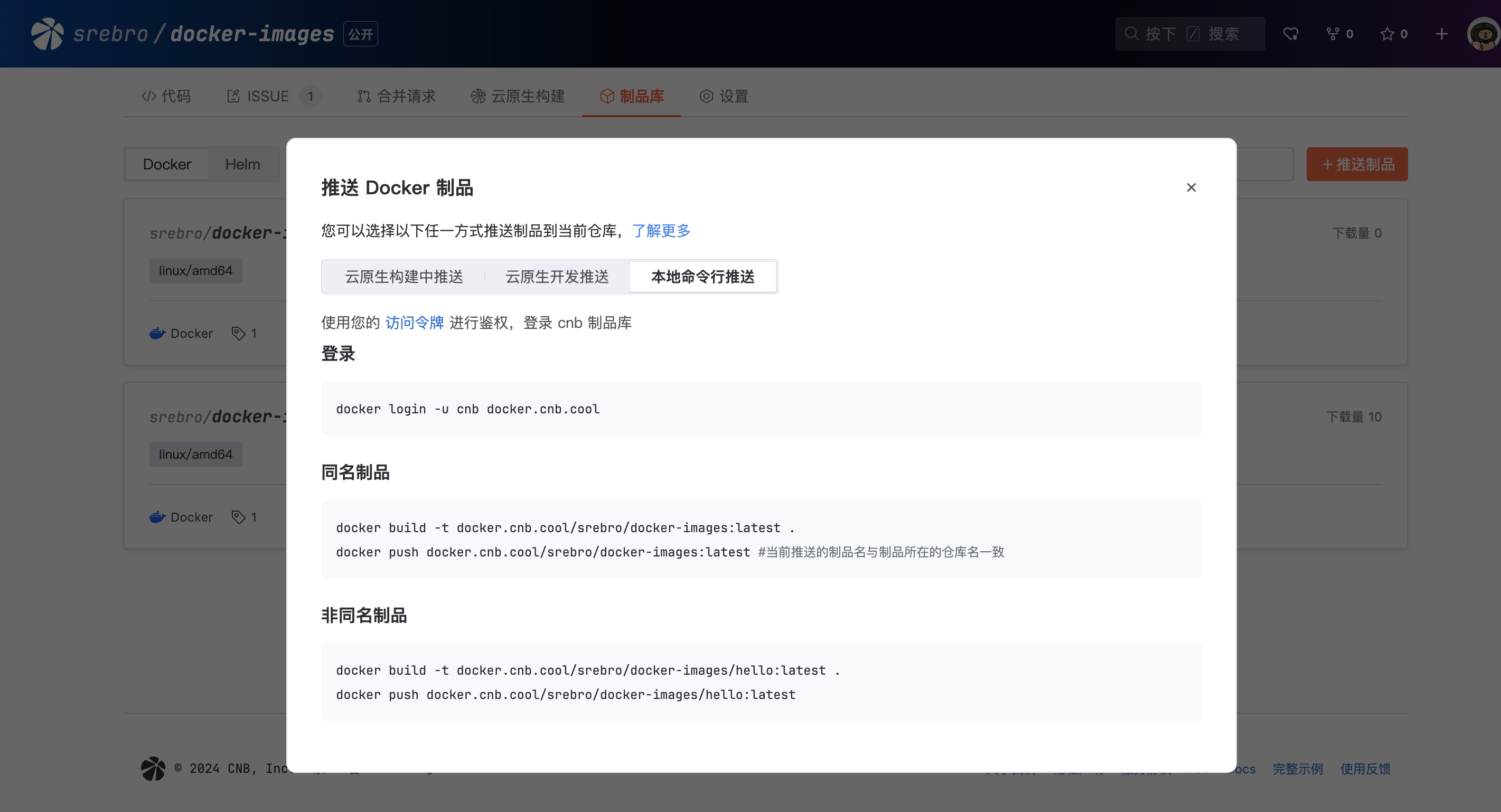Open the 了解更多 link
The width and height of the screenshot is (1501, 812).
661,231
